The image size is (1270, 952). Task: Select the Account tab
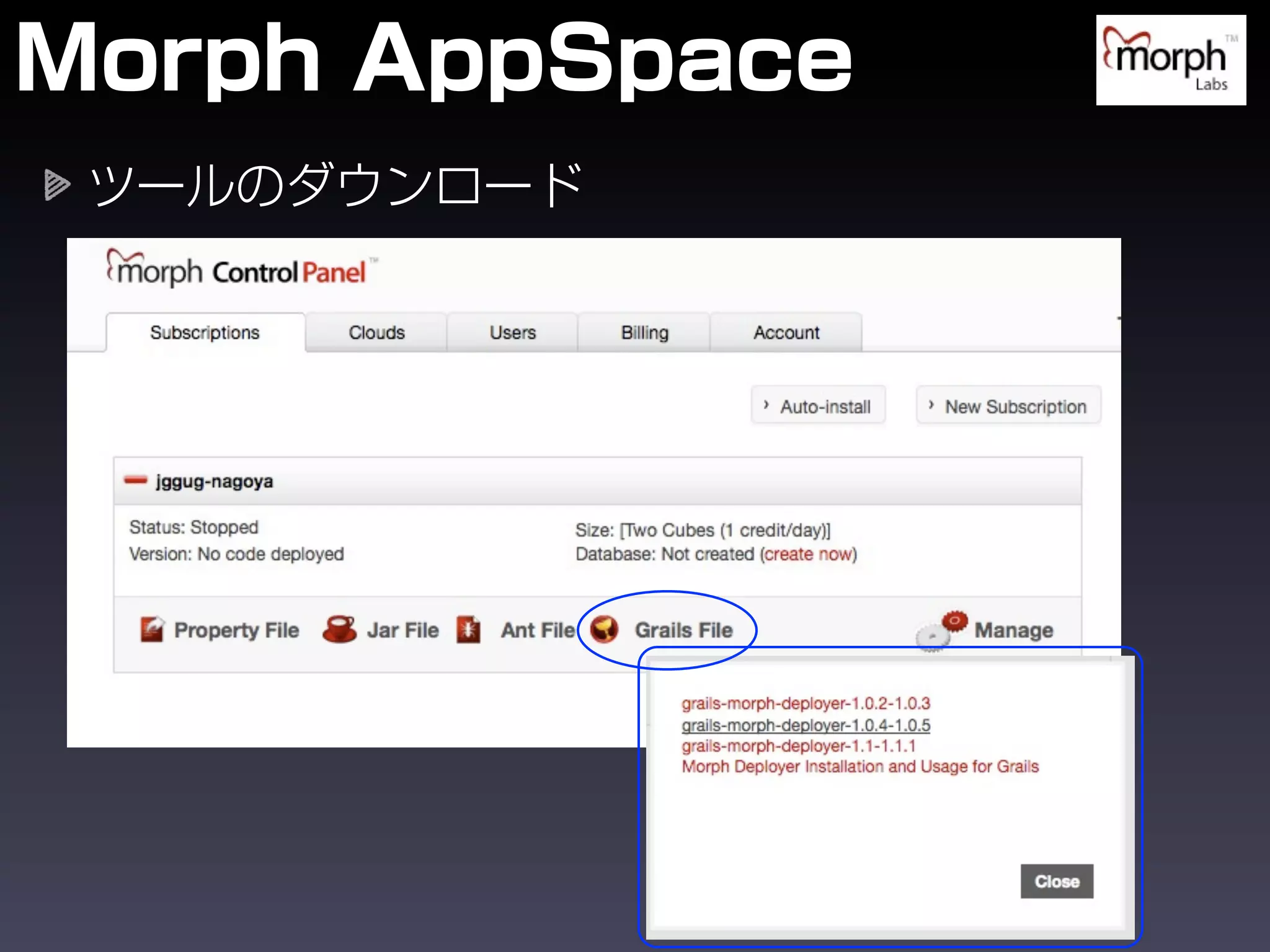click(786, 333)
